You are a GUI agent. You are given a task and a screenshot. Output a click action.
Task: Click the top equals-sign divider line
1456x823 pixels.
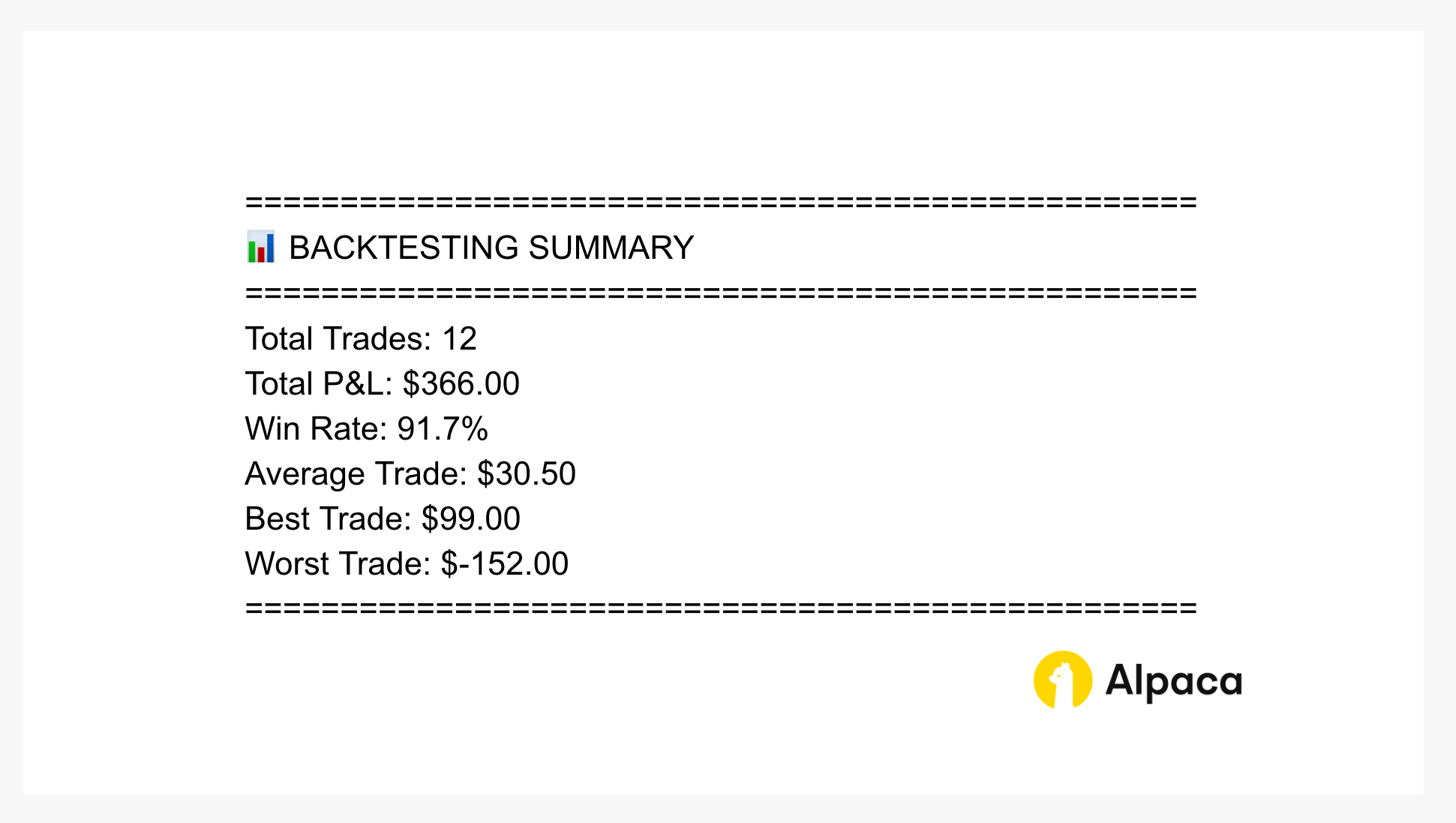pyautogui.click(x=721, y=203)
